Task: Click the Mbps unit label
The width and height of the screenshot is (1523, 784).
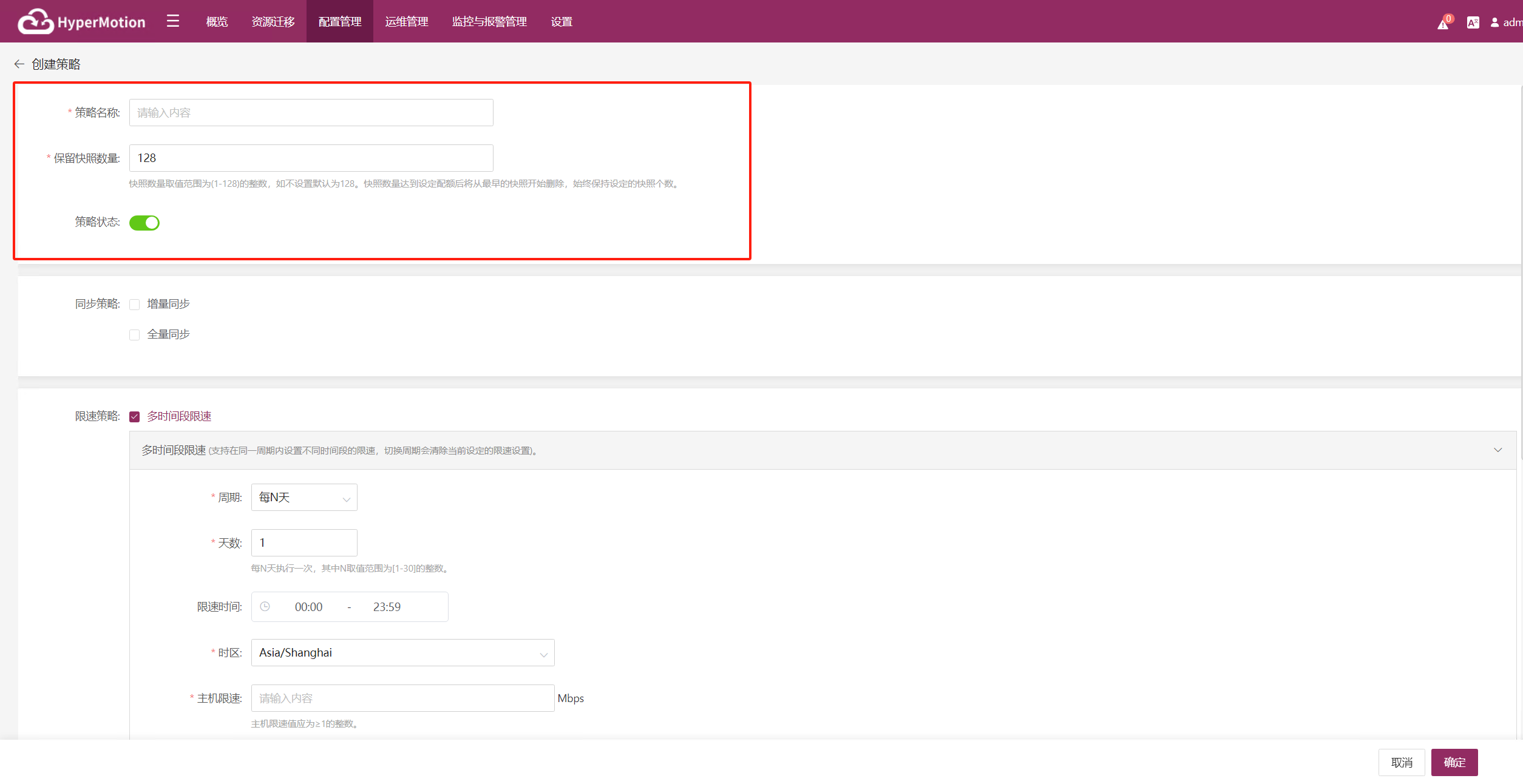Action: click(x=571, y=698)
